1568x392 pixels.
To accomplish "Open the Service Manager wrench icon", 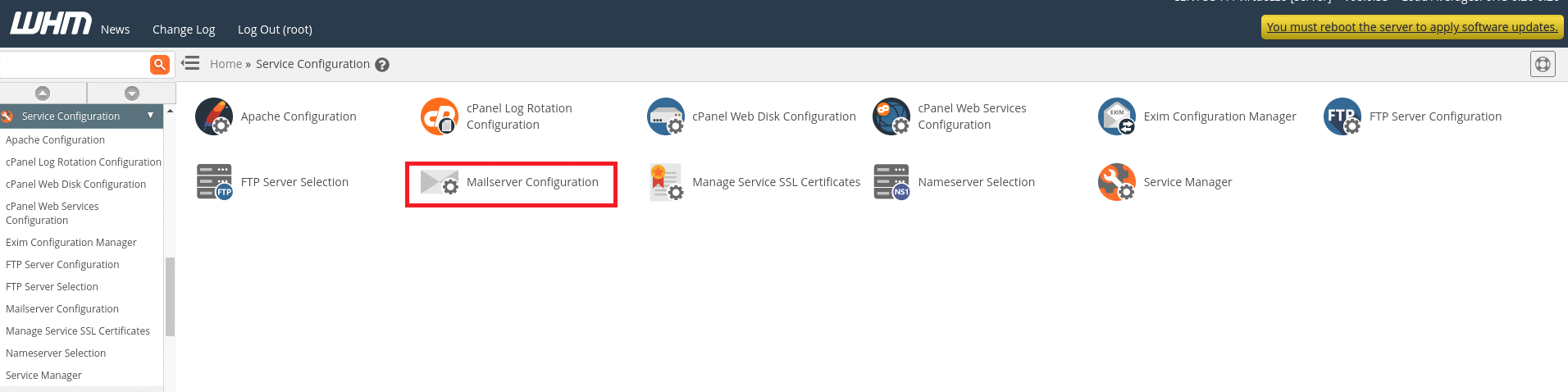I will 1116,182.
